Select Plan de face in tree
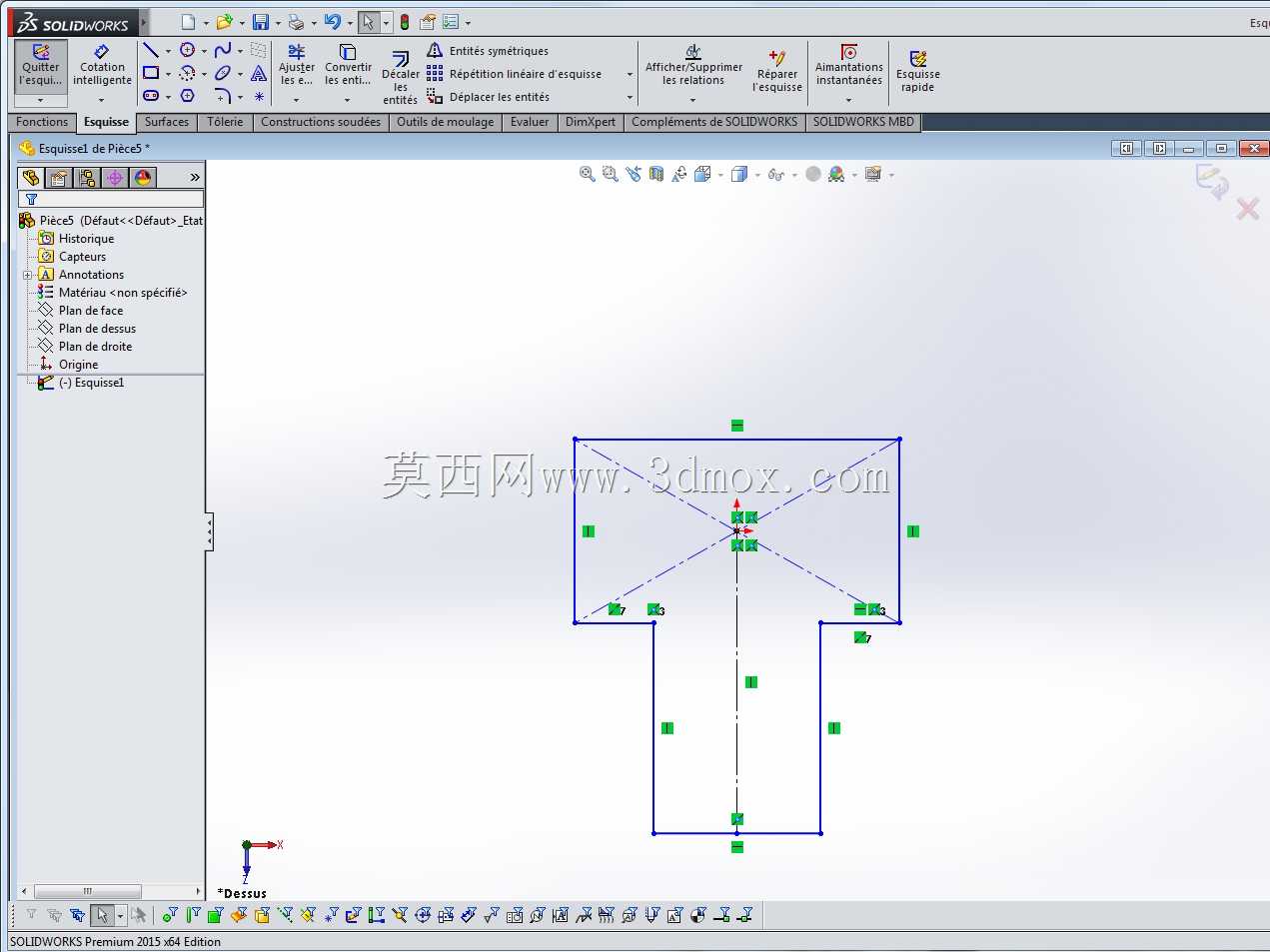The image size is (1270, 952). 90,311
